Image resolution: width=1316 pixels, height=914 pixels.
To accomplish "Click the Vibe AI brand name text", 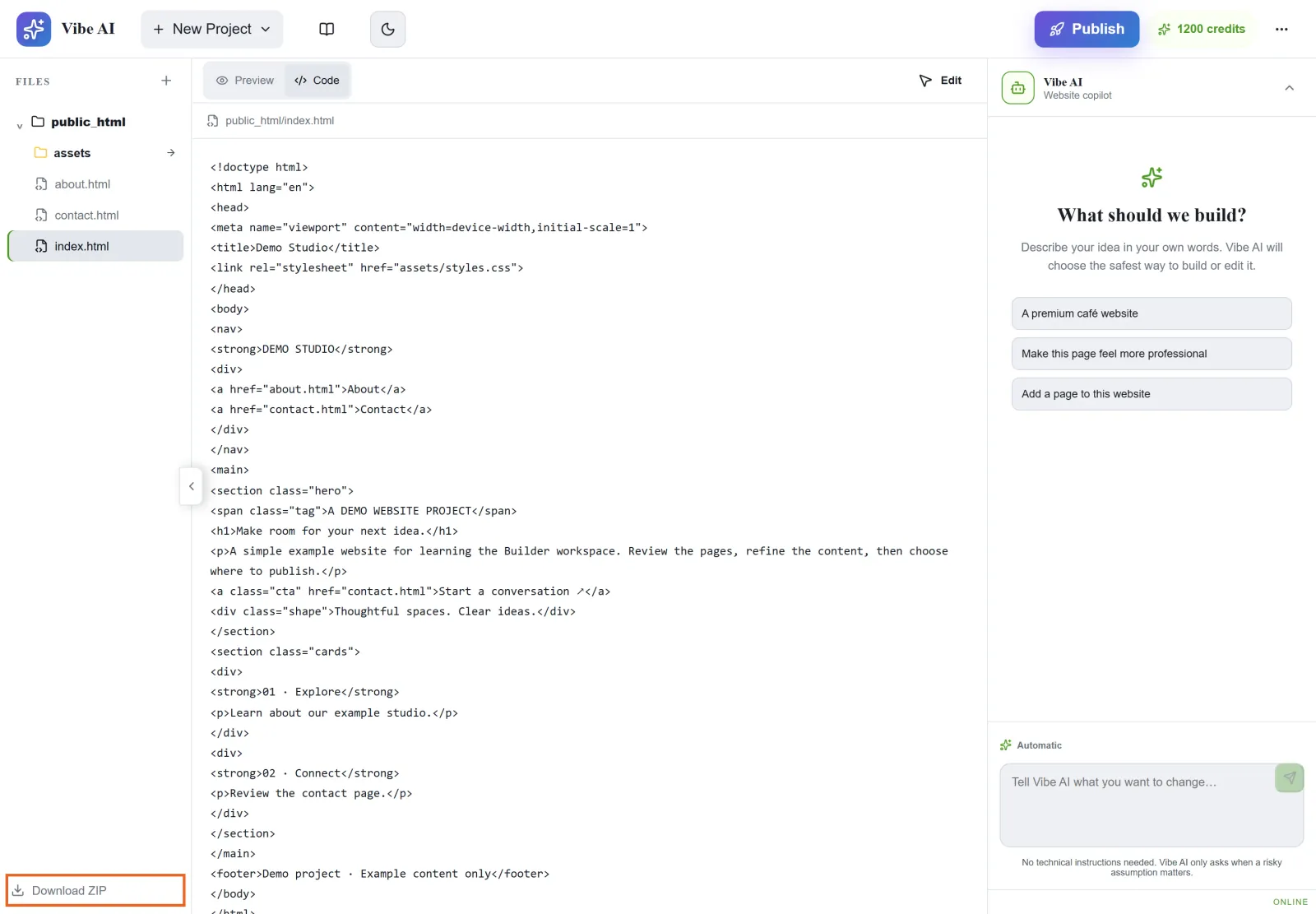I will point(88,29).
